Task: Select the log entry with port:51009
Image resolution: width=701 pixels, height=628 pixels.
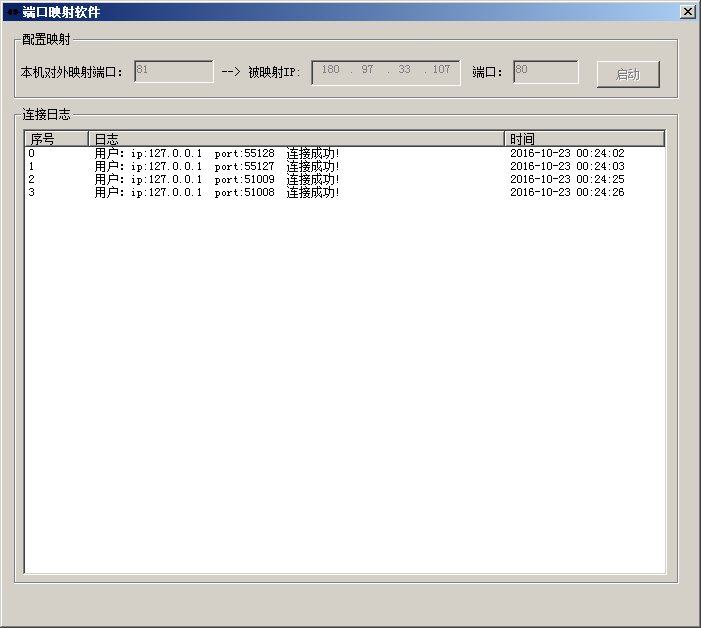Action: pyautogui.click(x=216, y=179)
